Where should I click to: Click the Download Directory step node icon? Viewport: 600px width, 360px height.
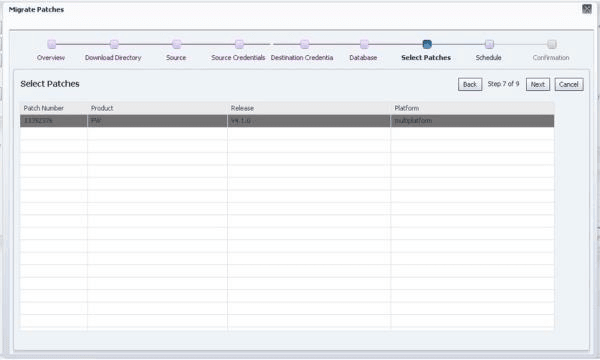point(114,44)
